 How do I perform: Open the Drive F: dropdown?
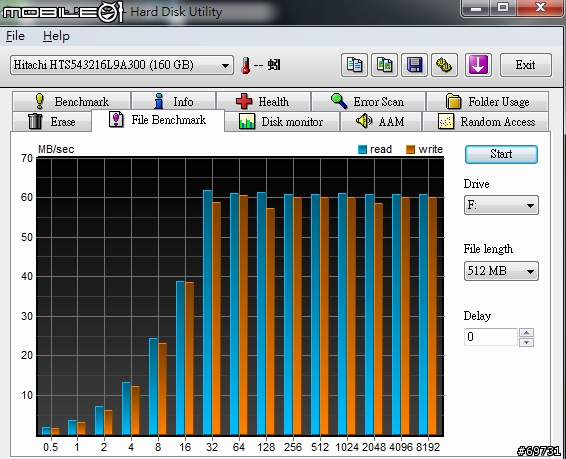501,205
